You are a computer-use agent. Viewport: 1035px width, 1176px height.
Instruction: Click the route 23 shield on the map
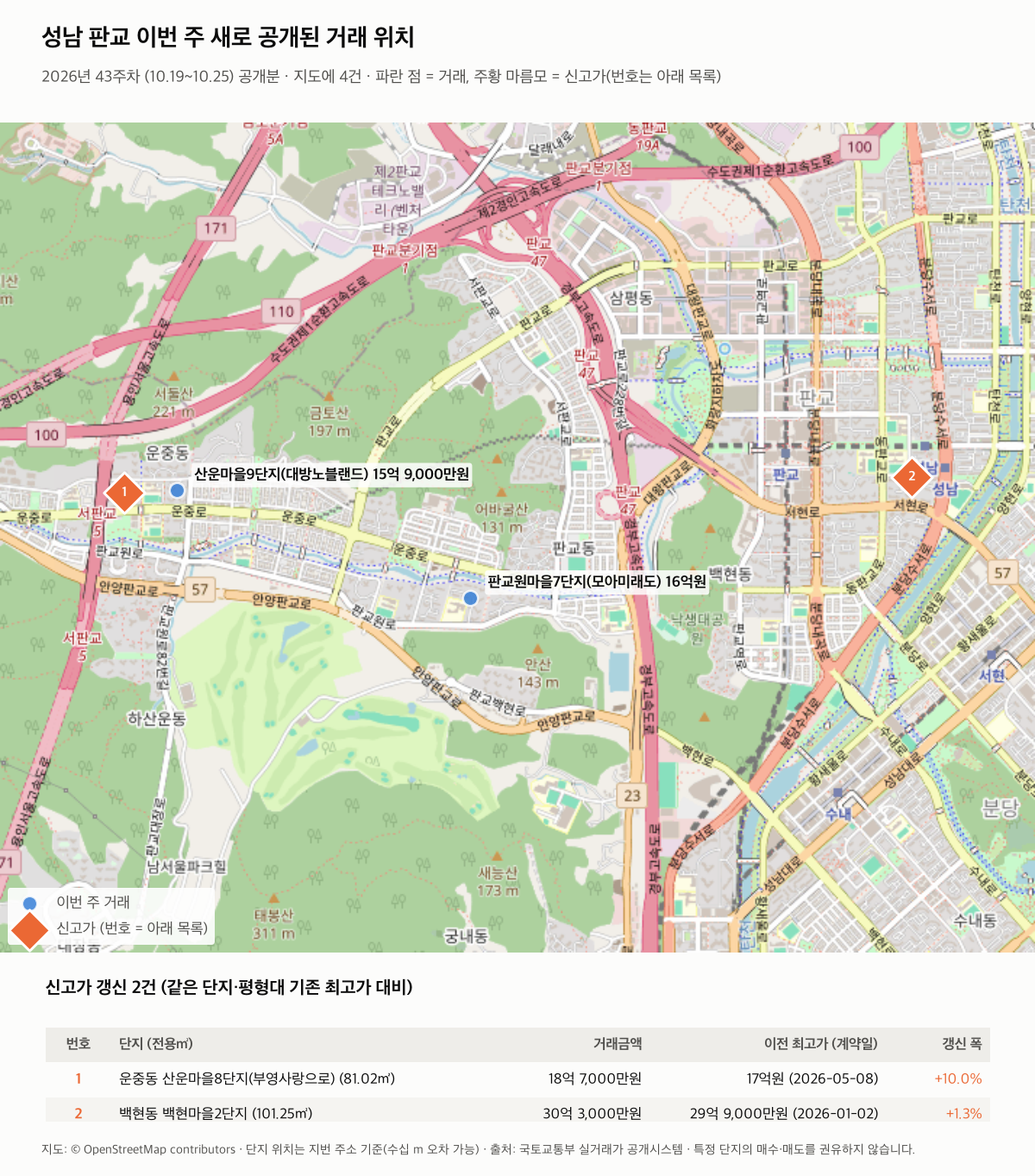(x=632, y=795)
